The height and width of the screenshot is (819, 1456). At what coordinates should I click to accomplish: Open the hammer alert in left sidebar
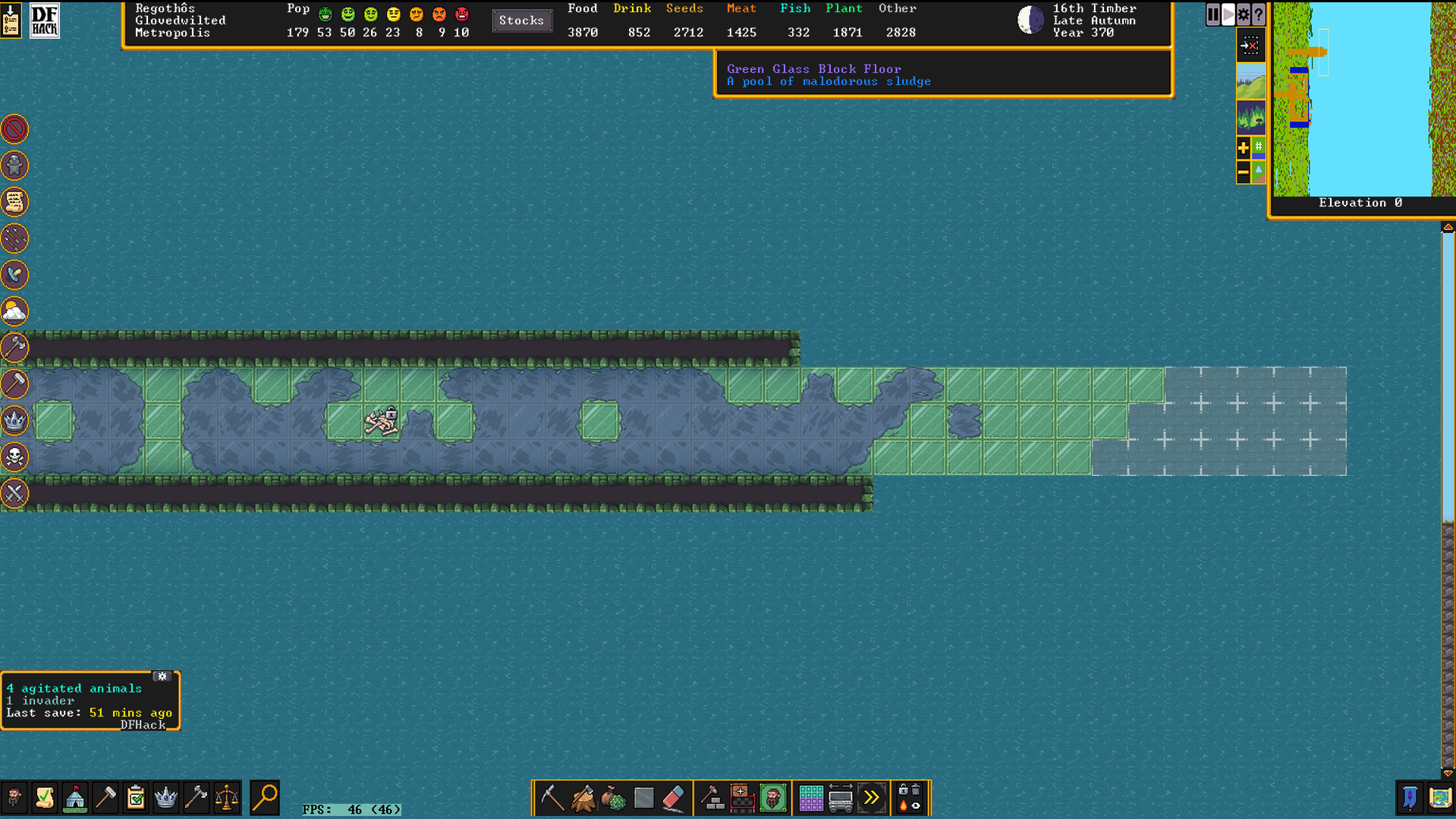[14, 384]
